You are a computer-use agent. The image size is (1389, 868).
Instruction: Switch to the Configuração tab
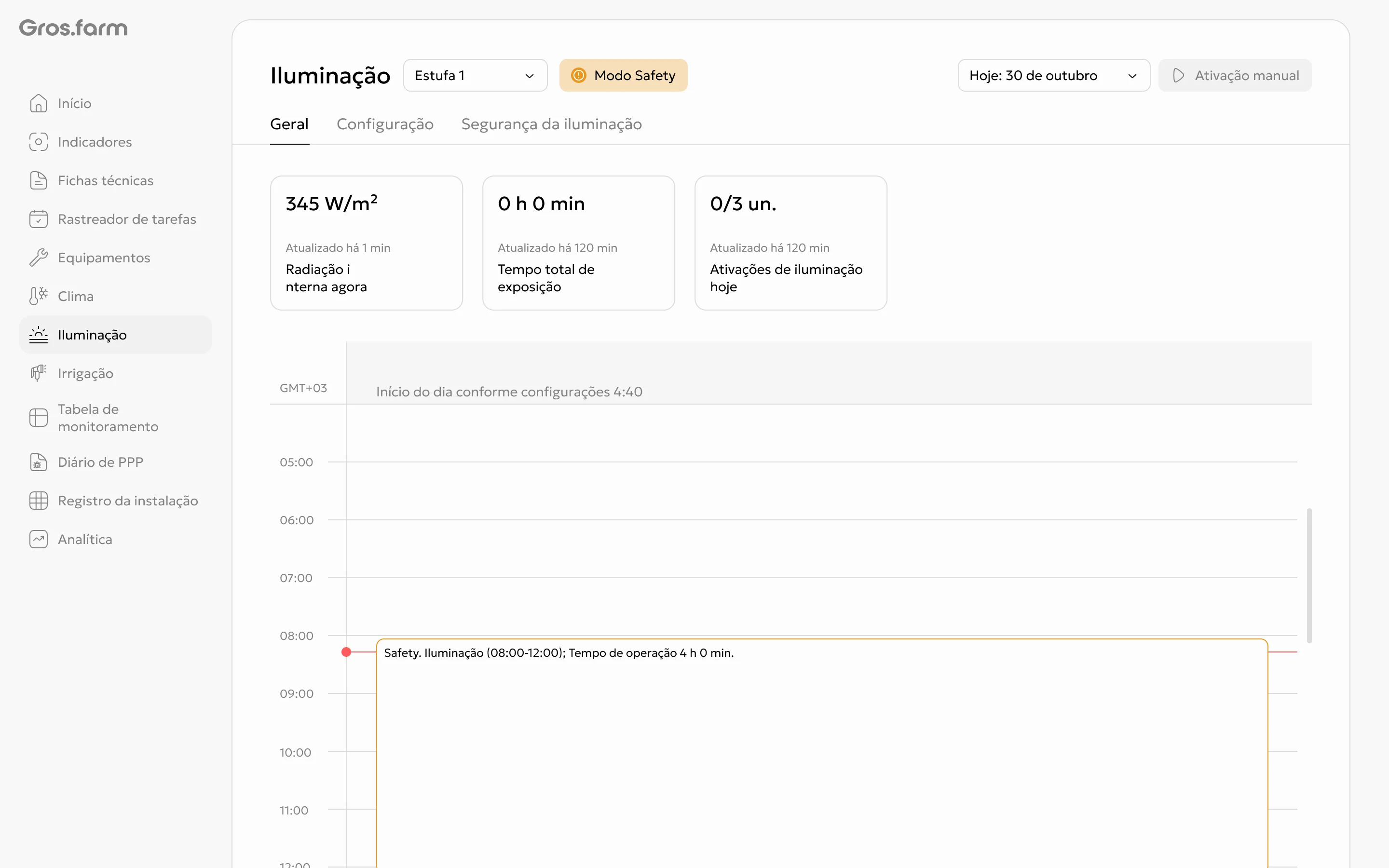[385, 124]
